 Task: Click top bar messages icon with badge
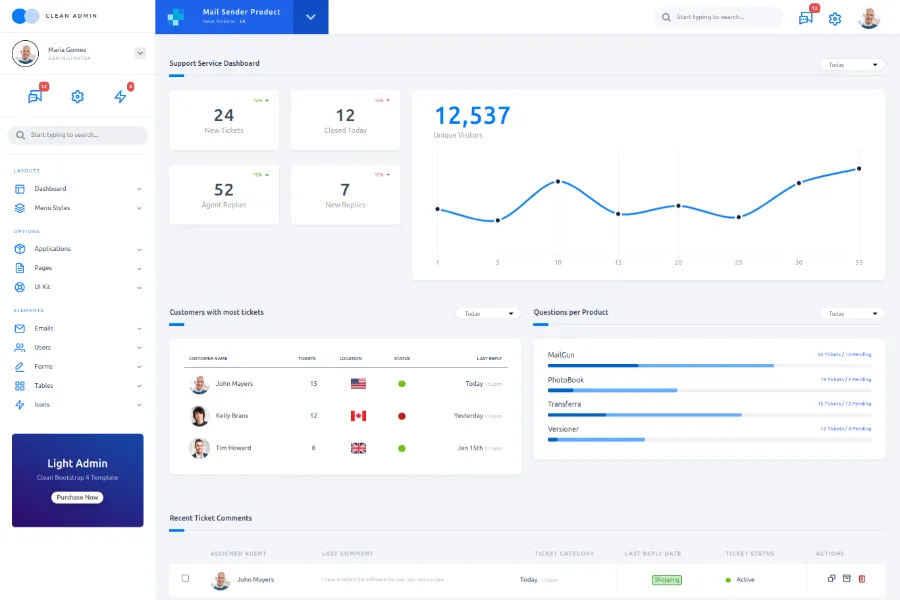[805, 18]
